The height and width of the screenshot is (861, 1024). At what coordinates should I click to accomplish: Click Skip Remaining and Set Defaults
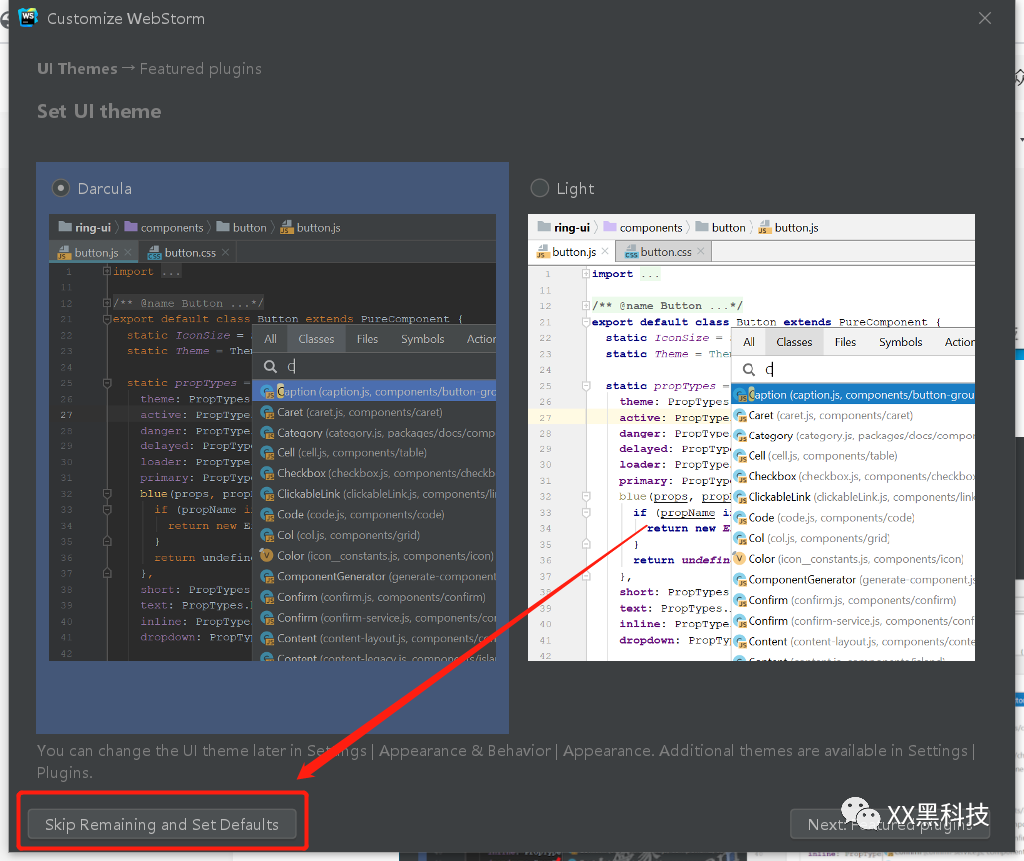[162, 824]
